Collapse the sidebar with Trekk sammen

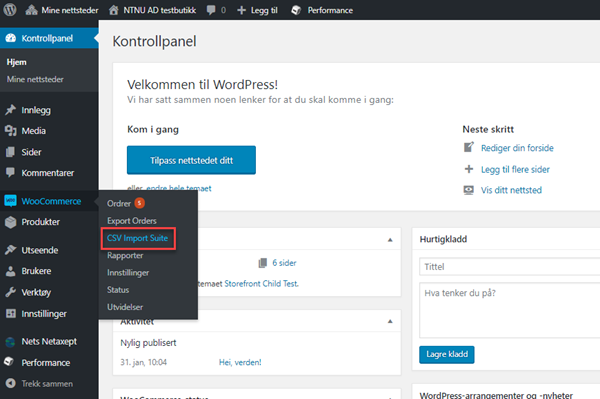tap(39, 383)
